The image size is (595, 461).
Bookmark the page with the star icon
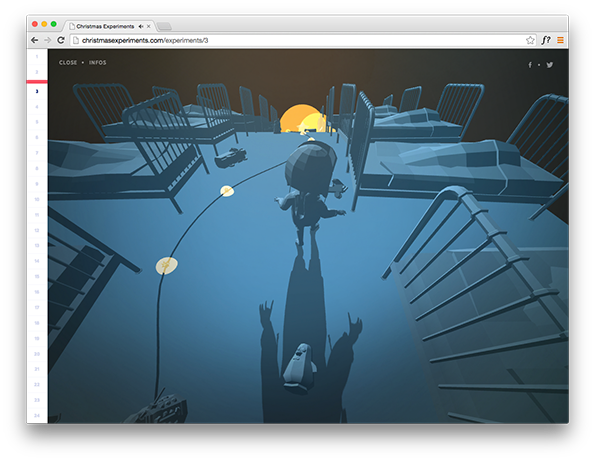pyautogui.click(x=530, y=40)
